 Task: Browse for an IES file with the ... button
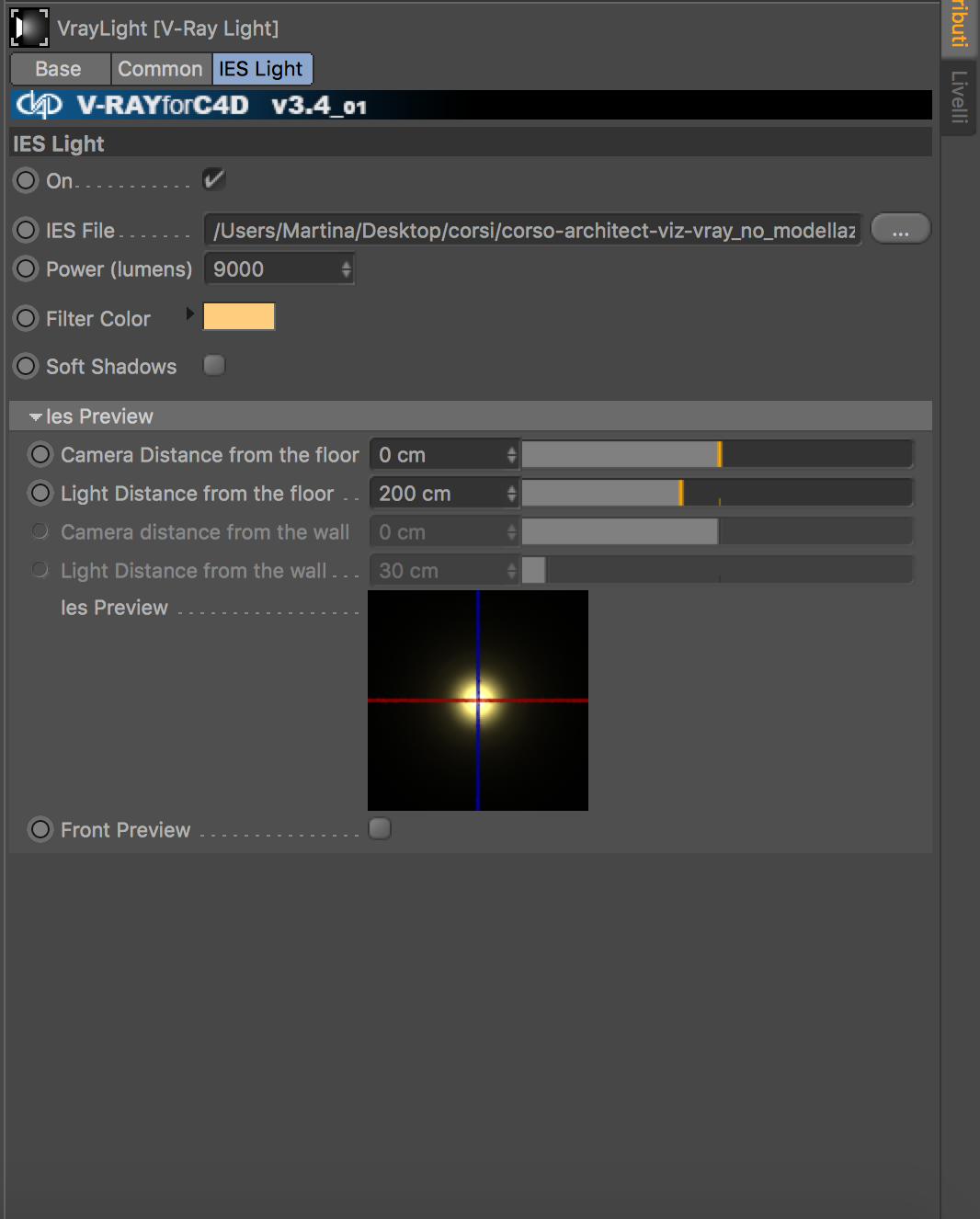(x=900, y=229)
